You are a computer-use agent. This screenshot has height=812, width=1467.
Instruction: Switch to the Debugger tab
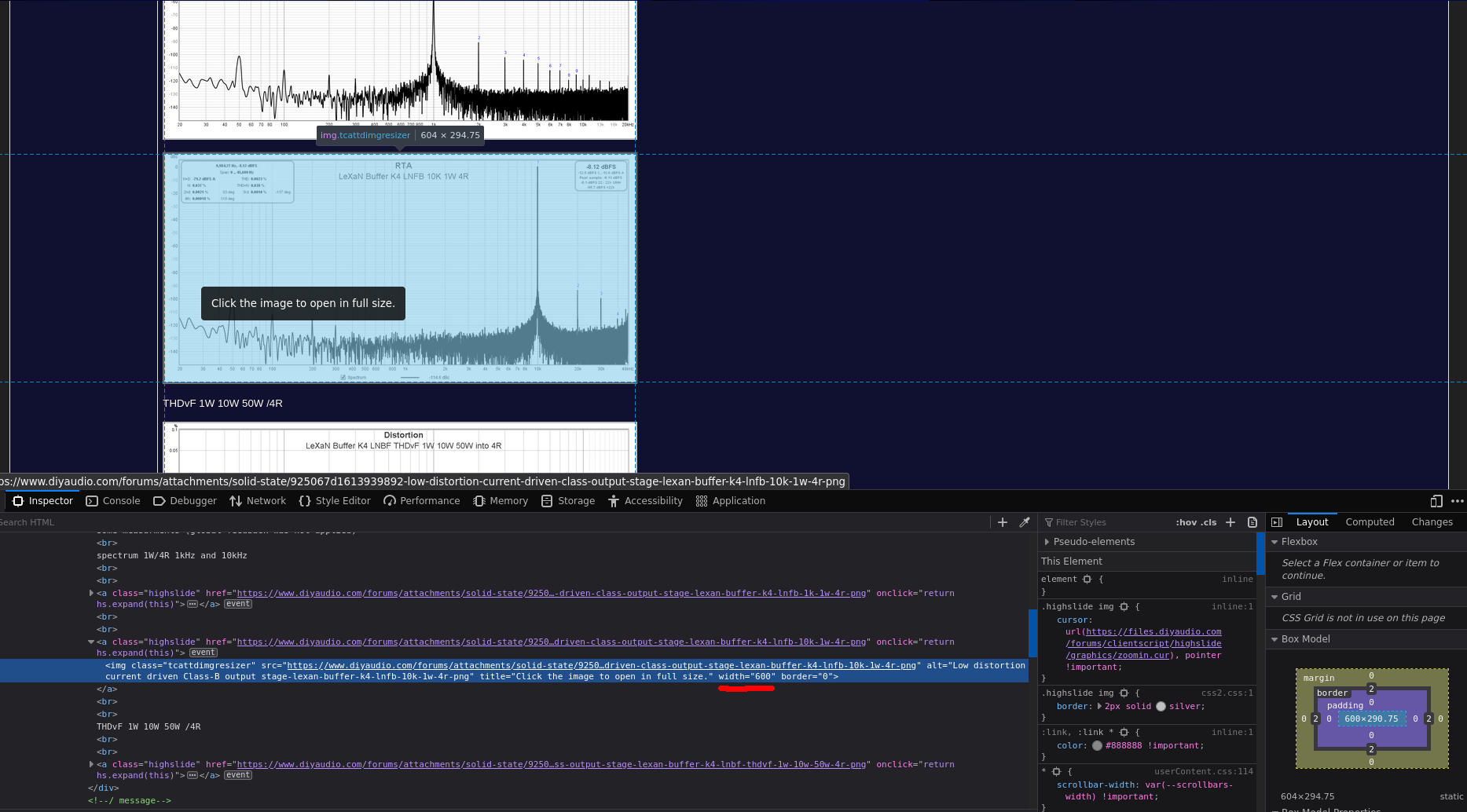point(185,501)
